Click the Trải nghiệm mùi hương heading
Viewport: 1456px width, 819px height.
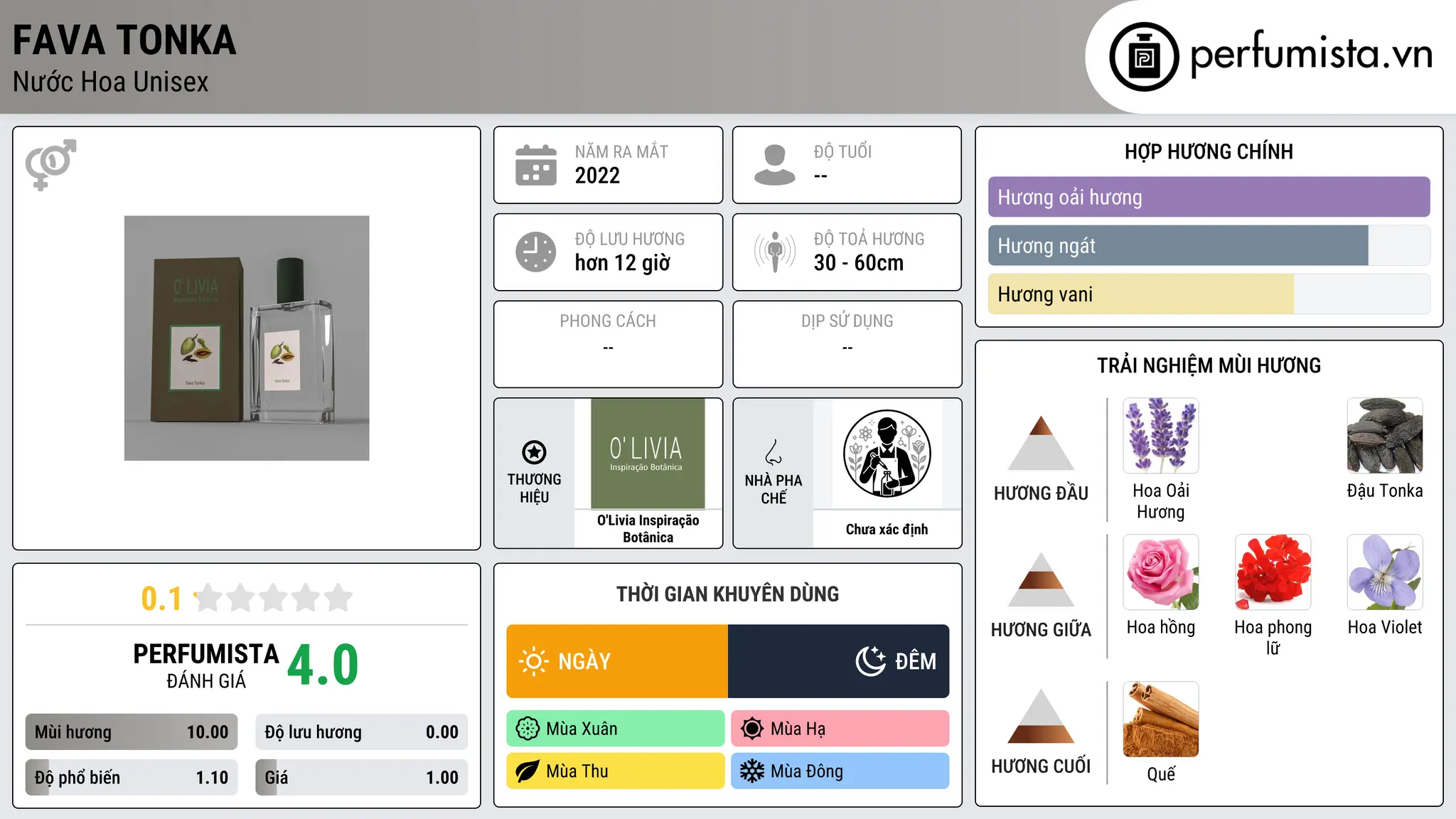1209,366
